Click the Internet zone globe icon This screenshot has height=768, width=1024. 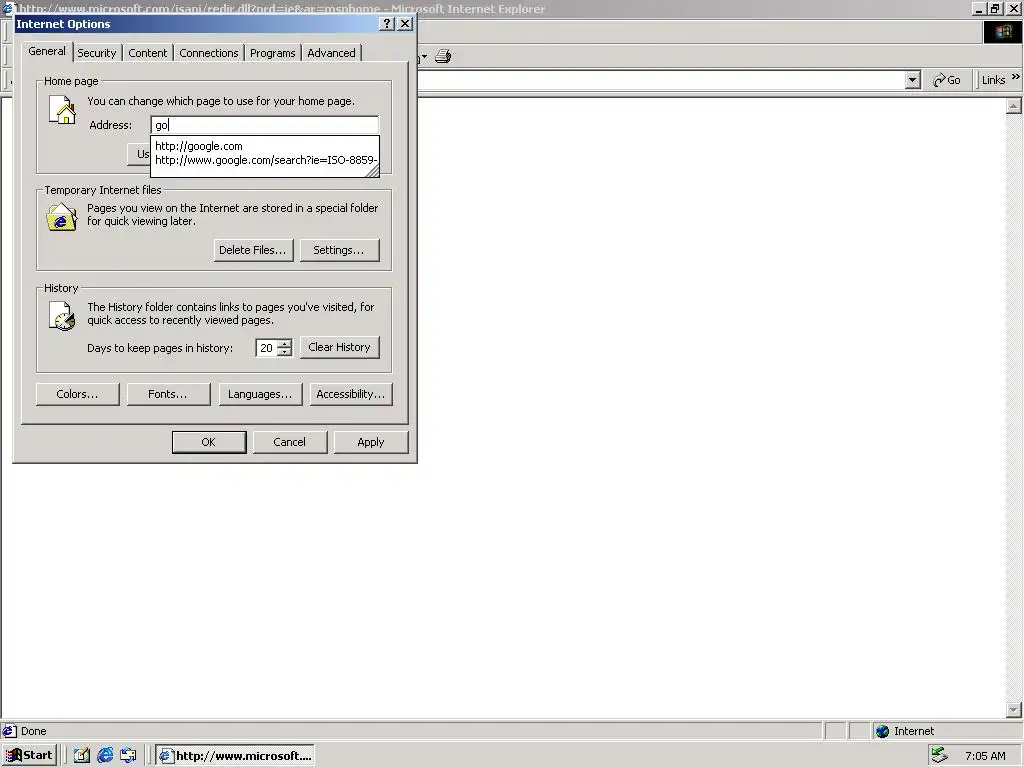coord(882,731)
